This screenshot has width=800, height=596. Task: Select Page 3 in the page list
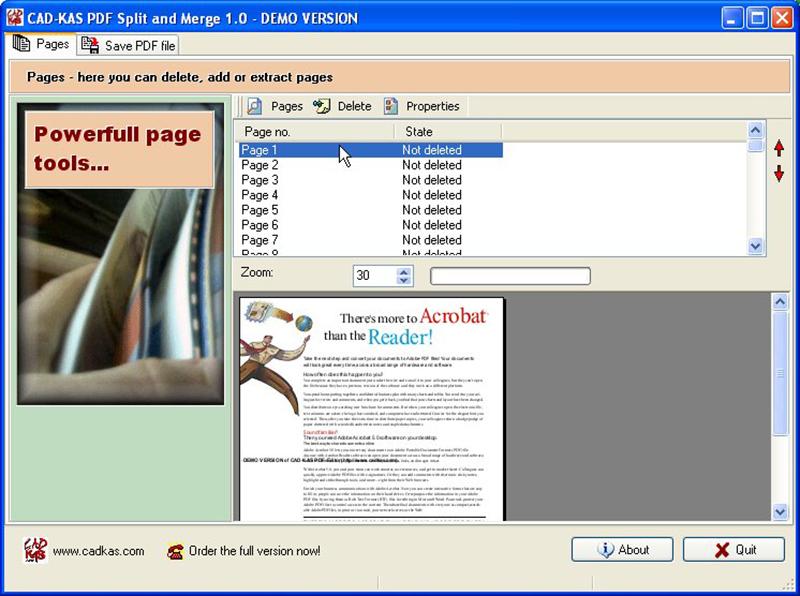coord(261,180)
